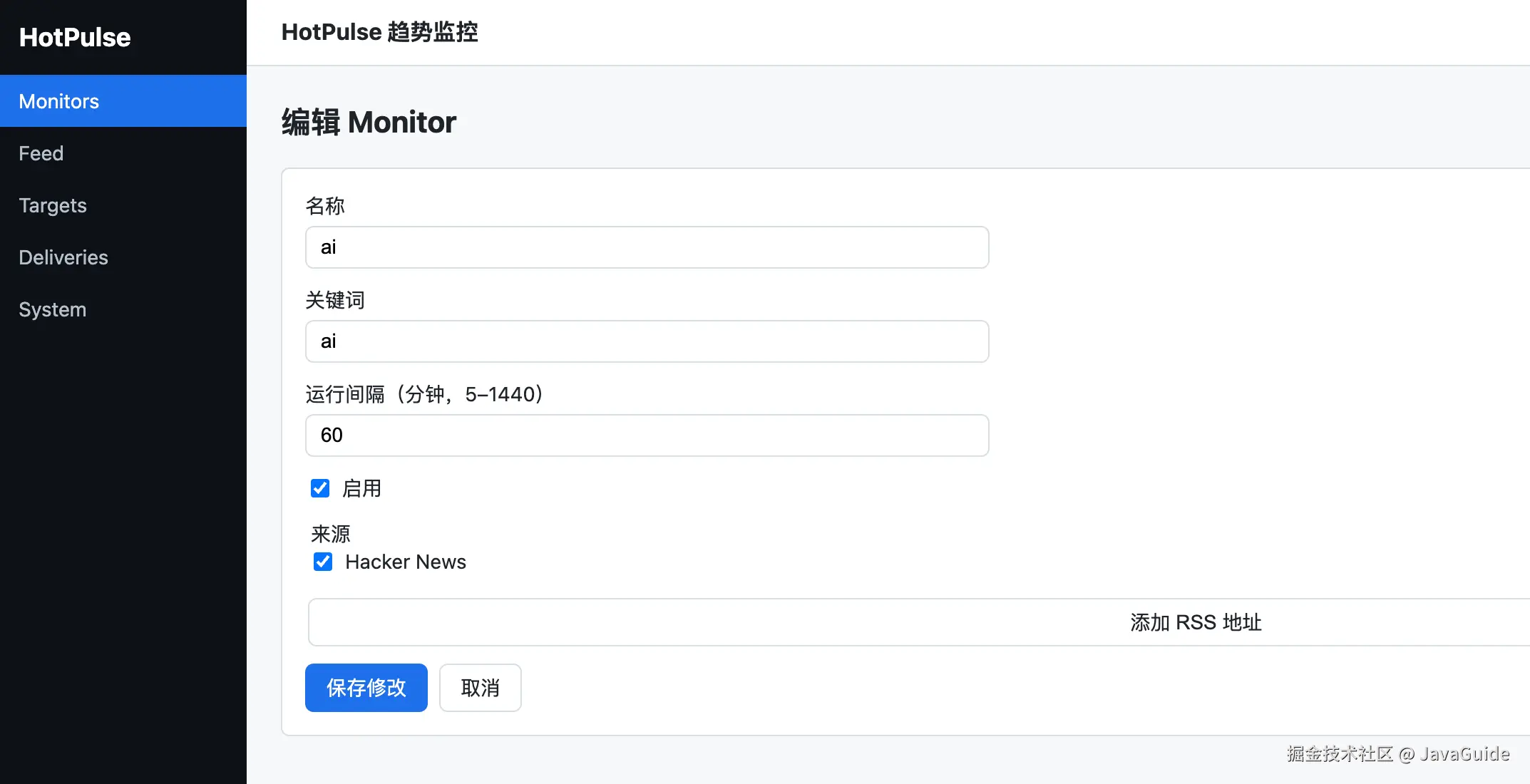The image size is (1530, 784).
Task: Cancel editing with 取消 button
Action: point(481,688)
